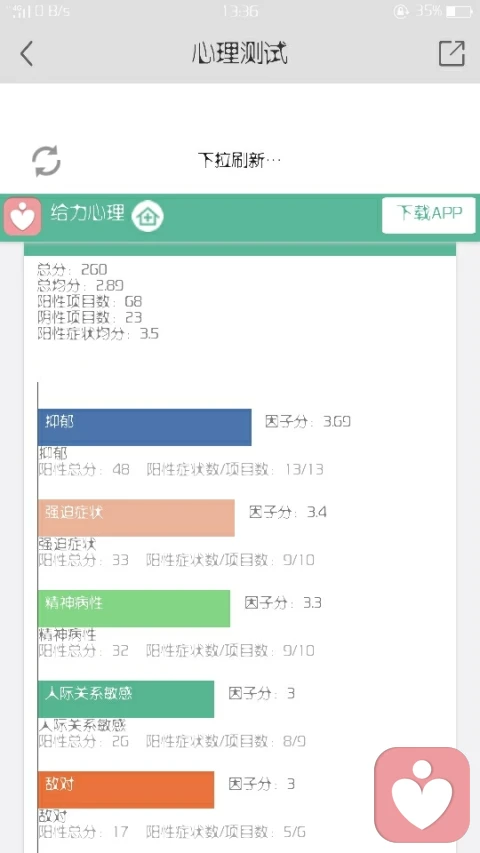
Task: Select the blue 抑郁 bar
Action: 145,427
